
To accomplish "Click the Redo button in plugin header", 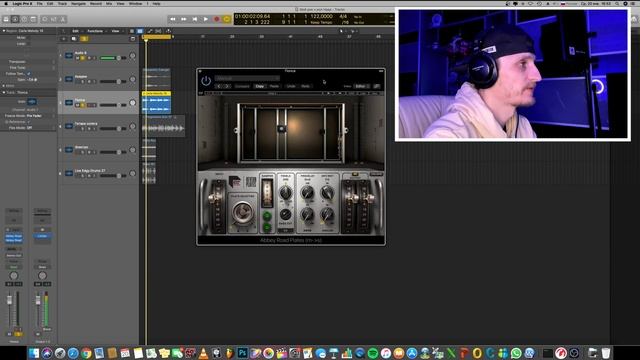I will tap(305, 87).
